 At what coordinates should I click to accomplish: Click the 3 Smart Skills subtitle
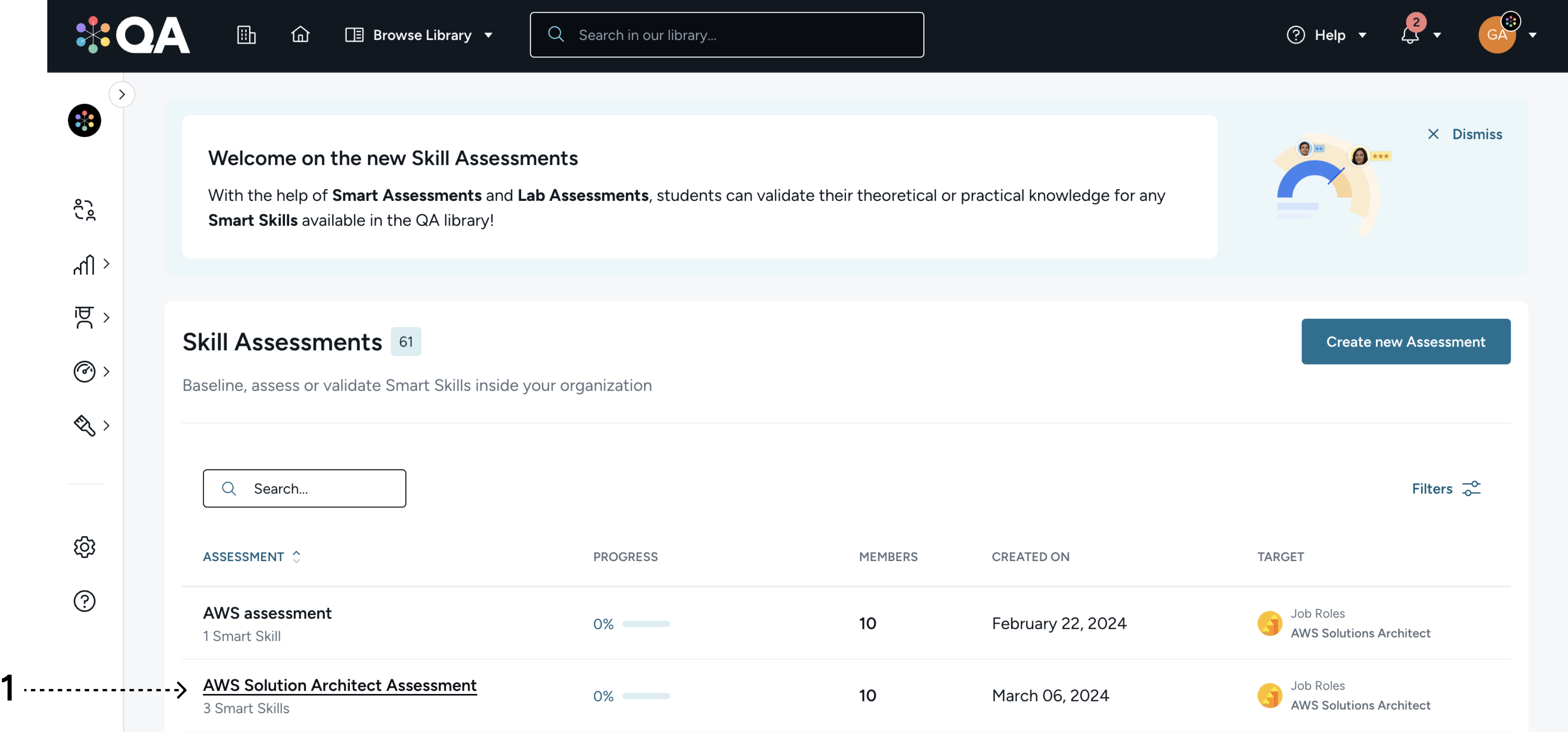(x=246, y=708)
